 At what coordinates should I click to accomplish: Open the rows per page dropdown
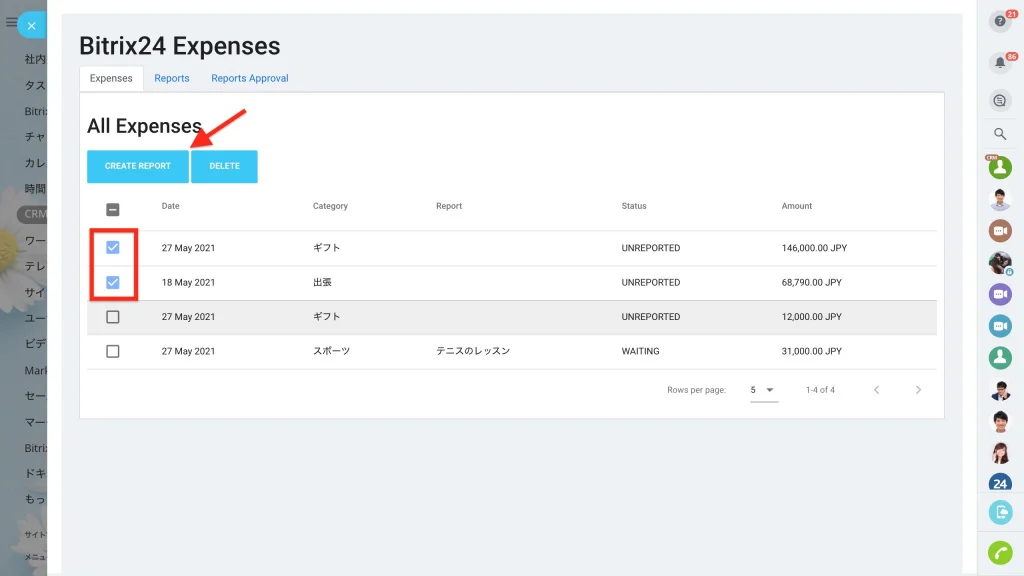tap(763, 390)
